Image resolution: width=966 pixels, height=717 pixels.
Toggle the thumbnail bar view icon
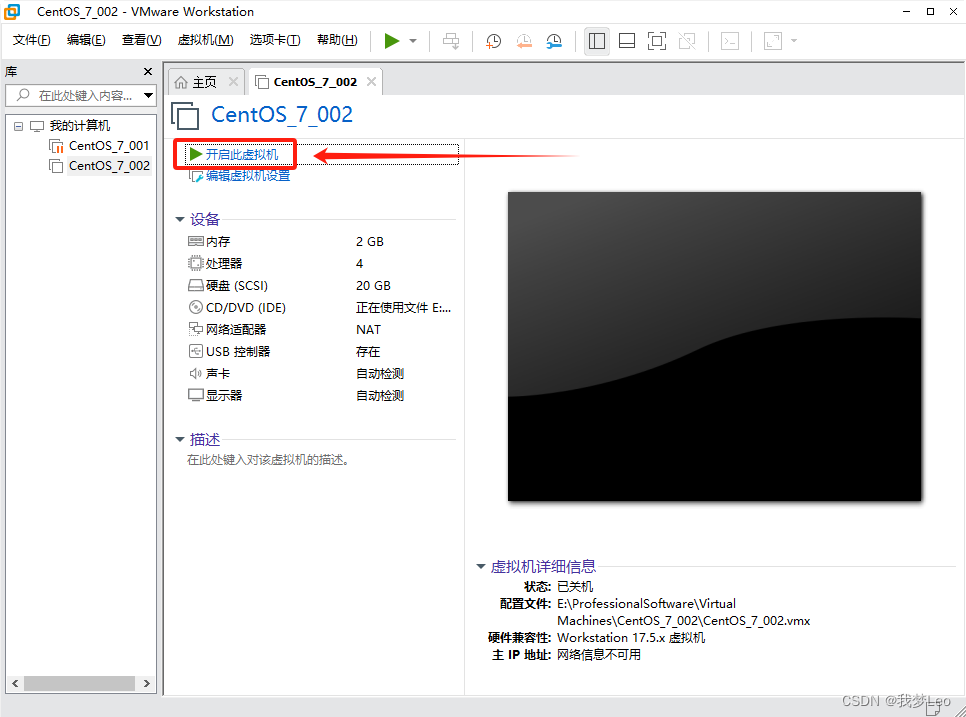[627, 41]
